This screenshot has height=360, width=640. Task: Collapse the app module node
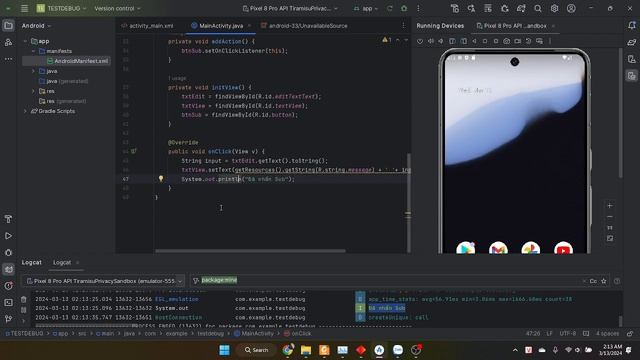coord(25,41)
